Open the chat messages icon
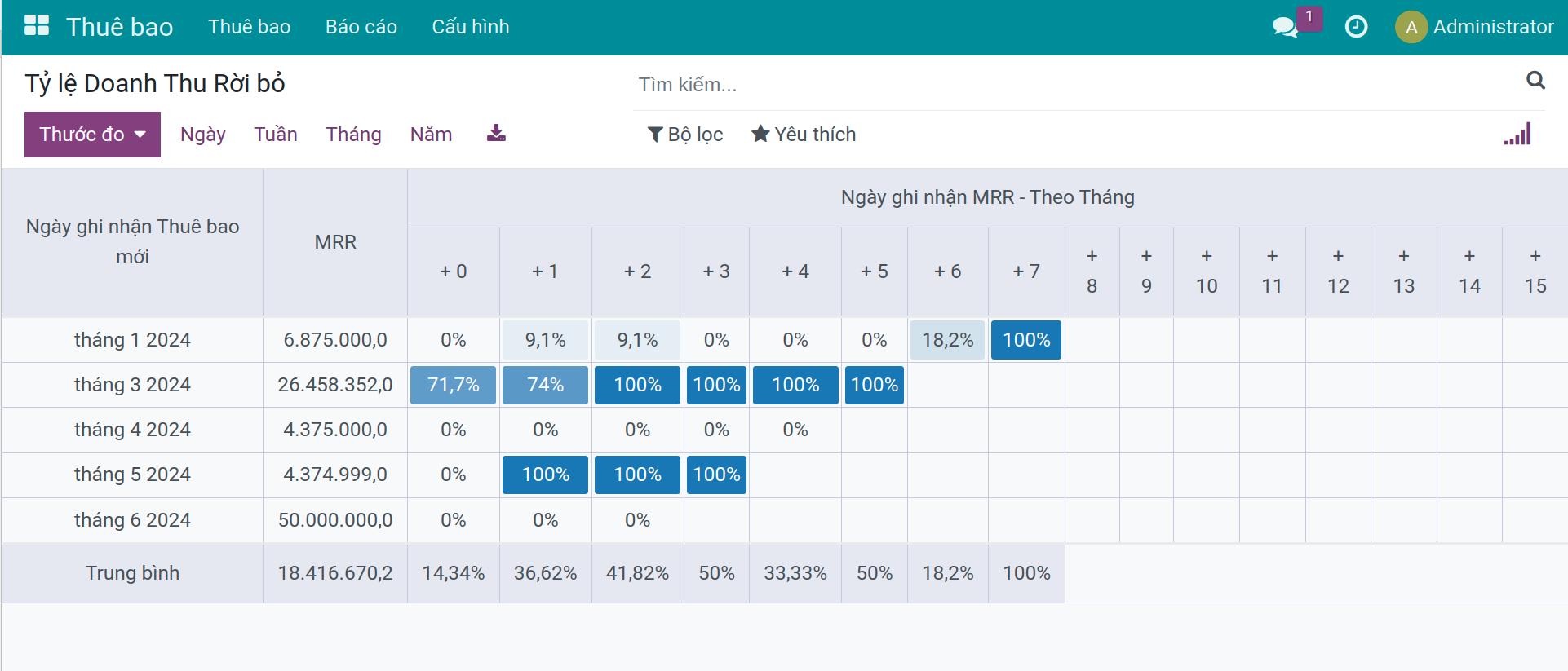 pos(1285,27)
